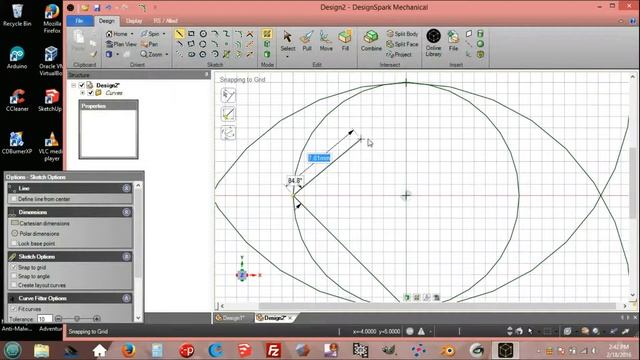Switch to the RS / Allied ribbon tab

coord(165,21)
